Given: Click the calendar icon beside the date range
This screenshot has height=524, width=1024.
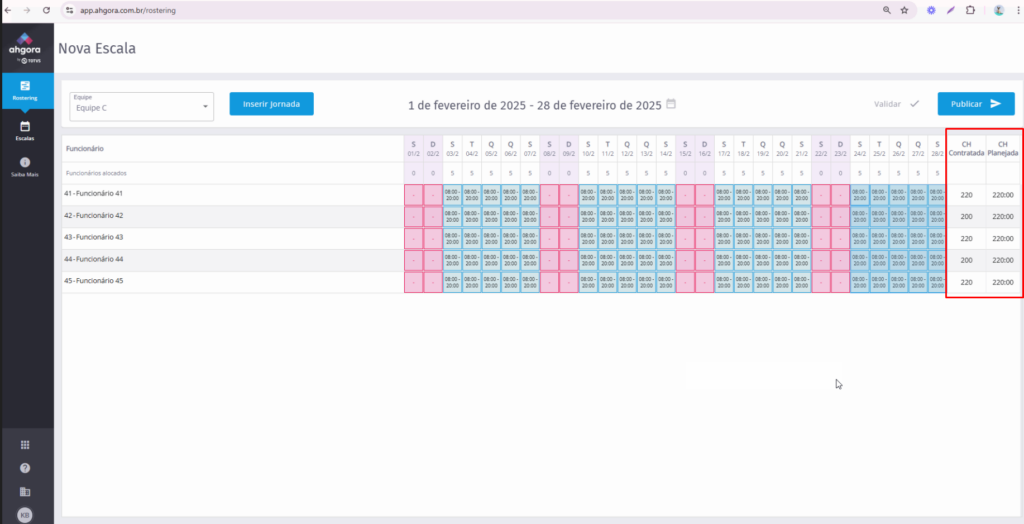Looking at the screenshot, I should [x=671, y=104].
